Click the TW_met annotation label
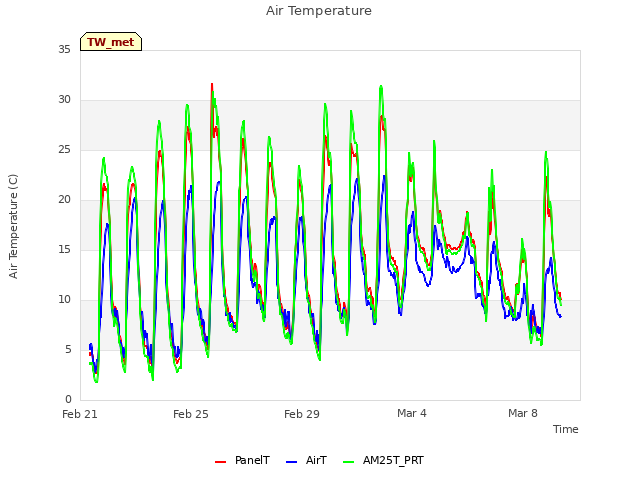Screen dimensions: 640x480 point(111,42)
